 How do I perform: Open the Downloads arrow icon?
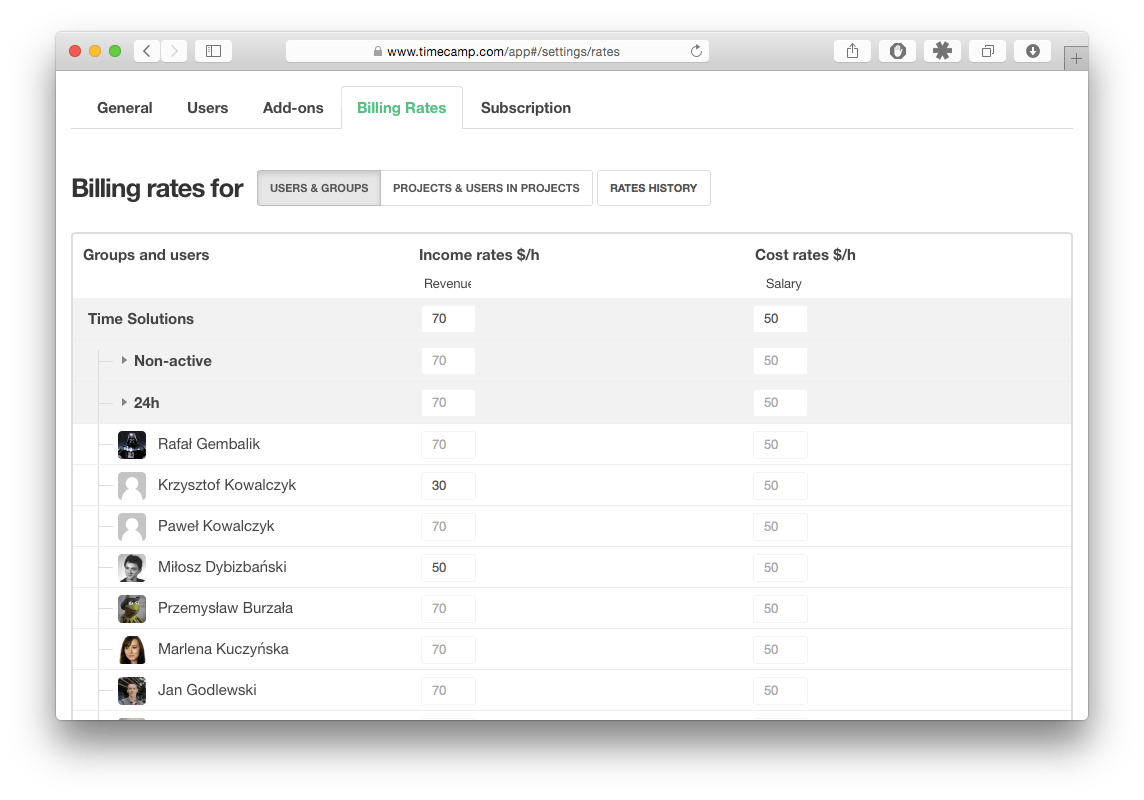click(1032, 51)
